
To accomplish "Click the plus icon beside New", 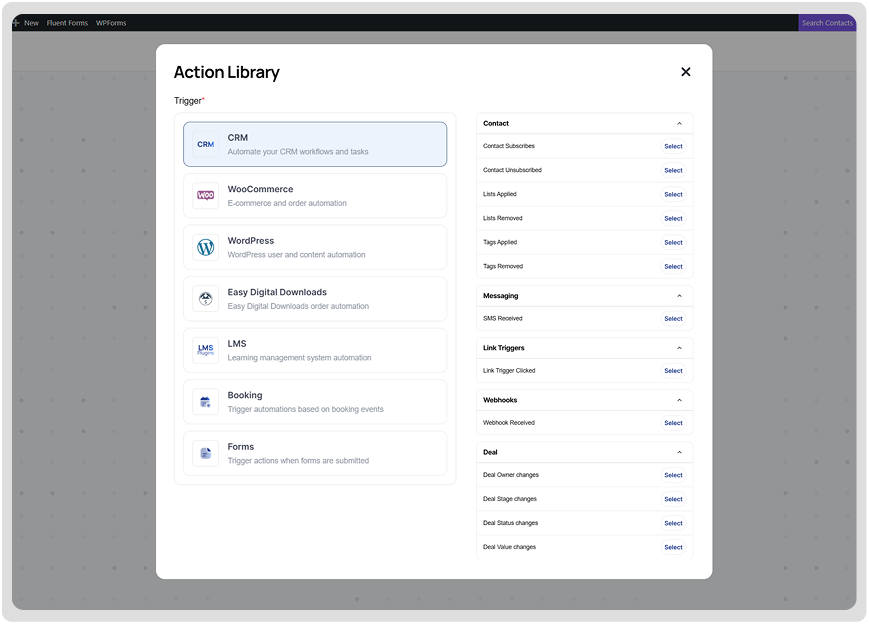I will (16, 23).
